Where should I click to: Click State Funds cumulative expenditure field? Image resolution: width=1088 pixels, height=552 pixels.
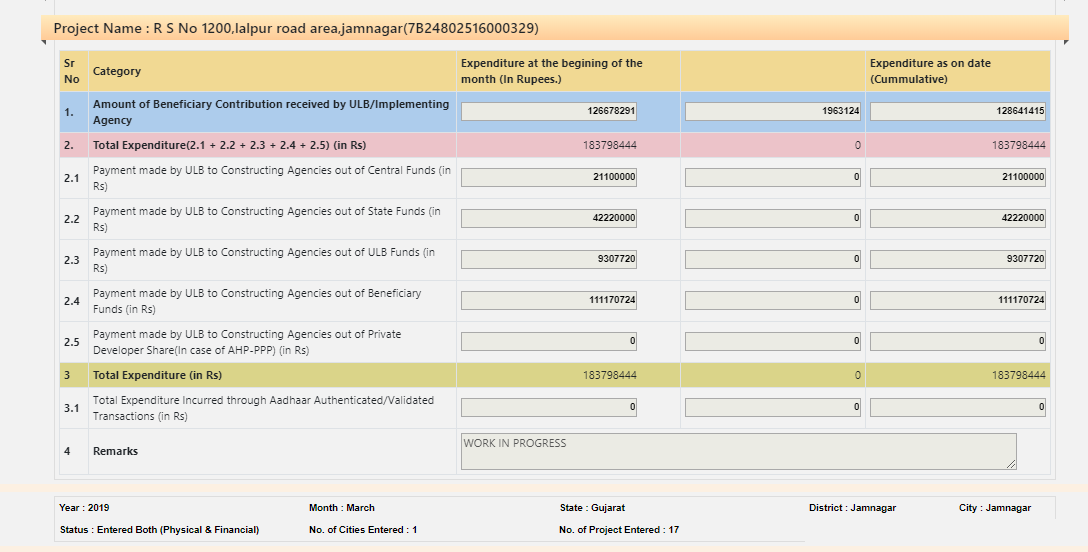tap(958, 219)
